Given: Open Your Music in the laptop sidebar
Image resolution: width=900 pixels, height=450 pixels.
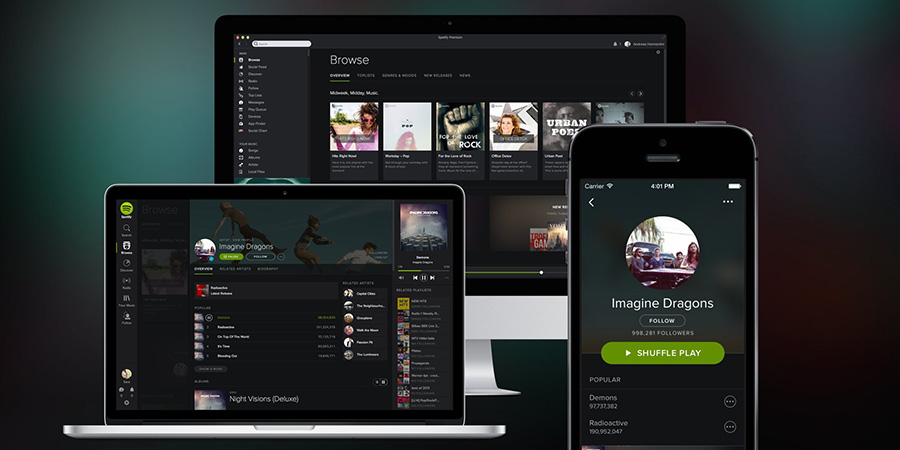Looking at the screenshot, I should point(127,299).
